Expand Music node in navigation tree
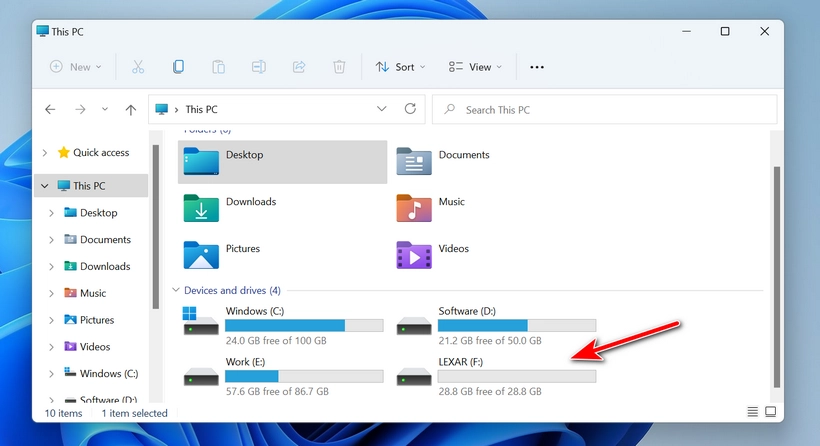The image size is (820, 446). coord(51,293)
